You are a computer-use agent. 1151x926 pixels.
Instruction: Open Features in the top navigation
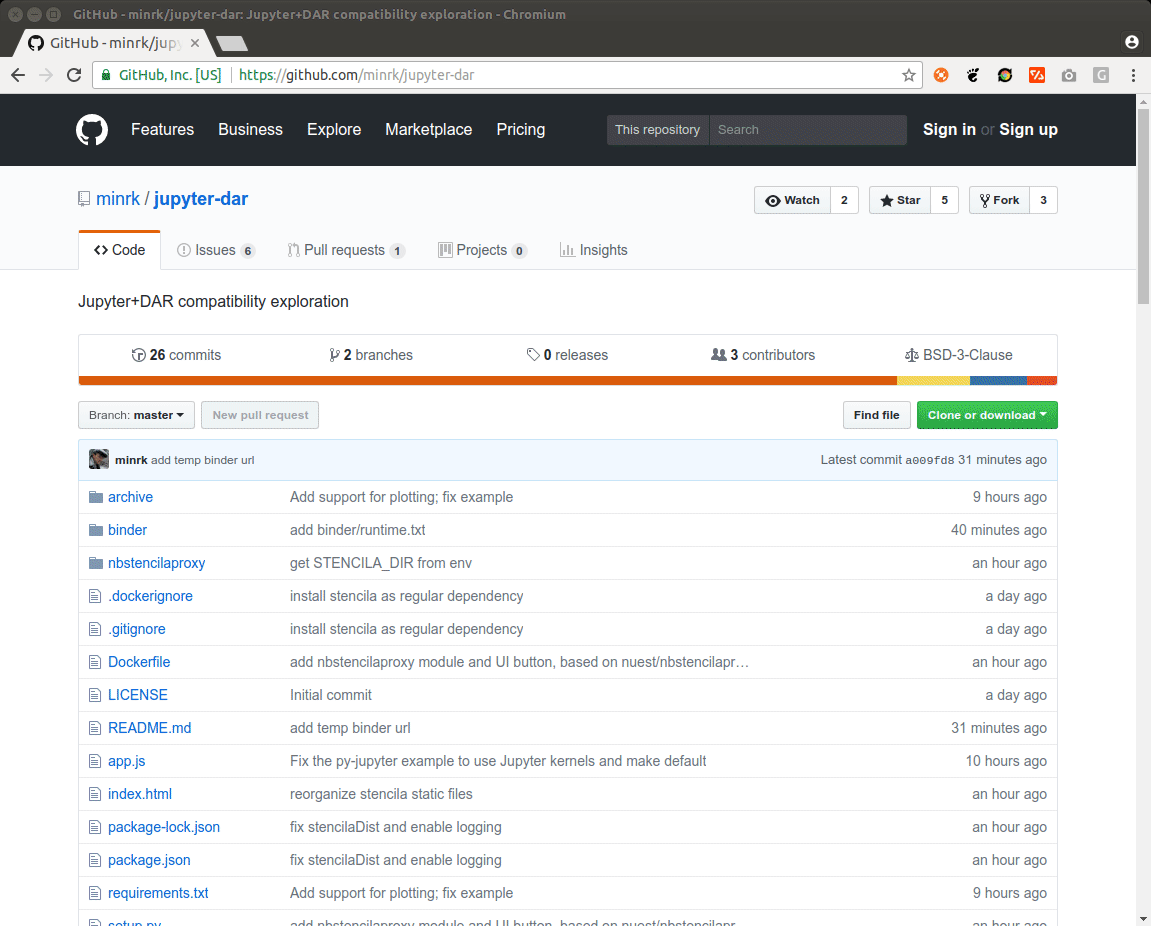point(162,130)
